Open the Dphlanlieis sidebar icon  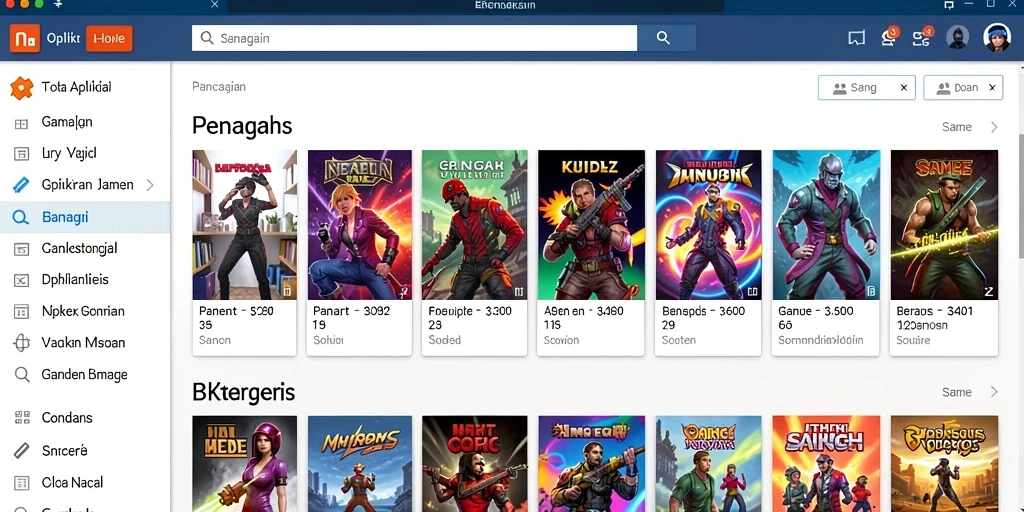[22, 281]
